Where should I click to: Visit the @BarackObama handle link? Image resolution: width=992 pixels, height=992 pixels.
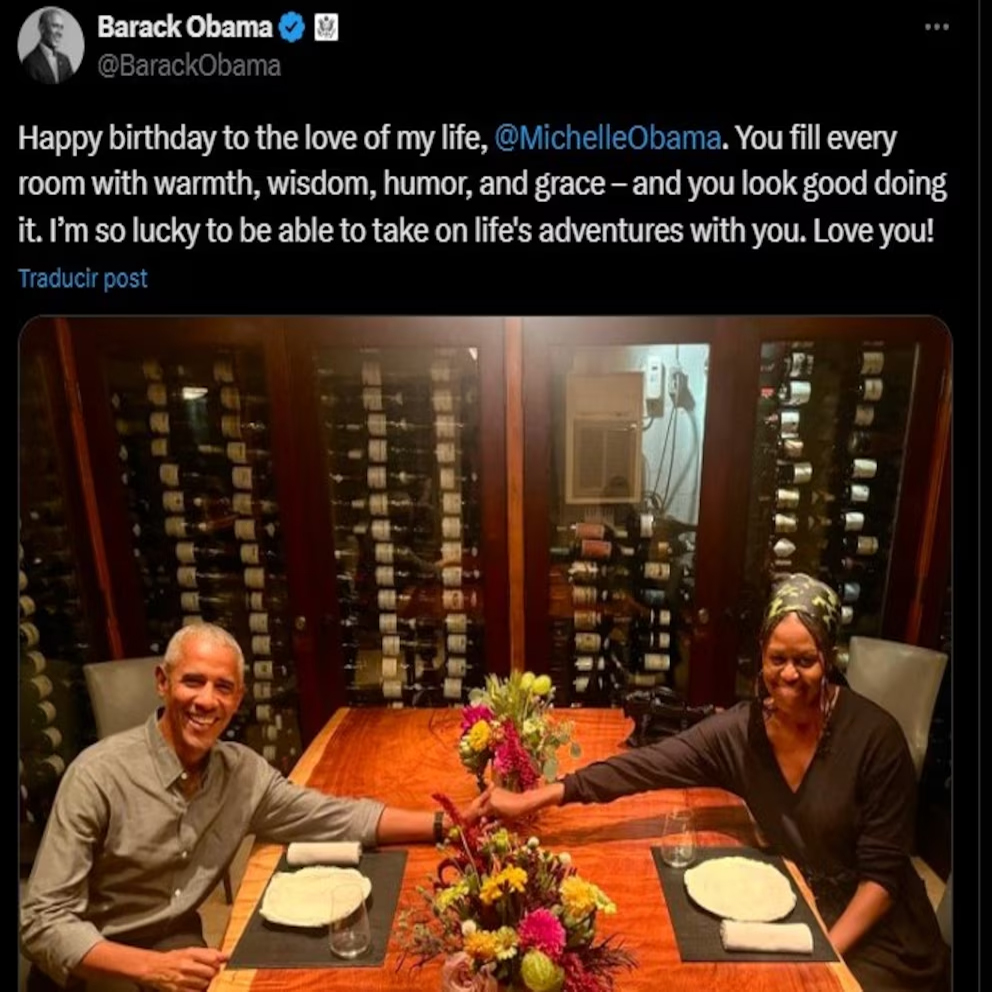pyautogui.click(x=189, y=66)
